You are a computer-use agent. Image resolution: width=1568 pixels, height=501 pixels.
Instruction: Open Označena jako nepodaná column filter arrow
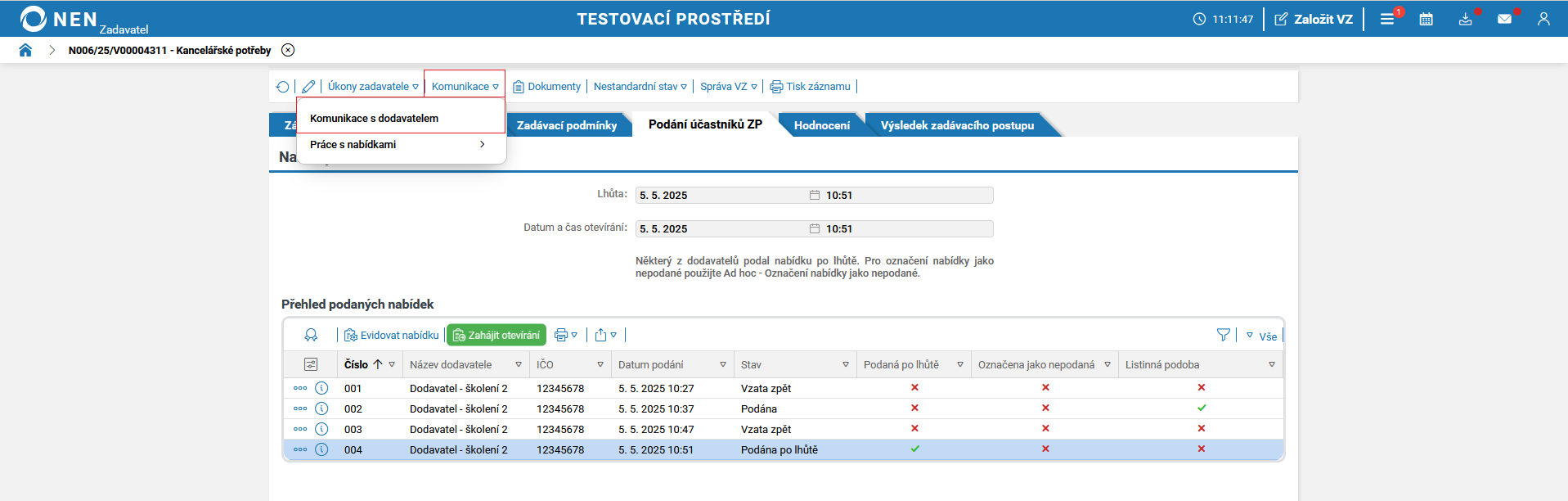point(1107,364)
